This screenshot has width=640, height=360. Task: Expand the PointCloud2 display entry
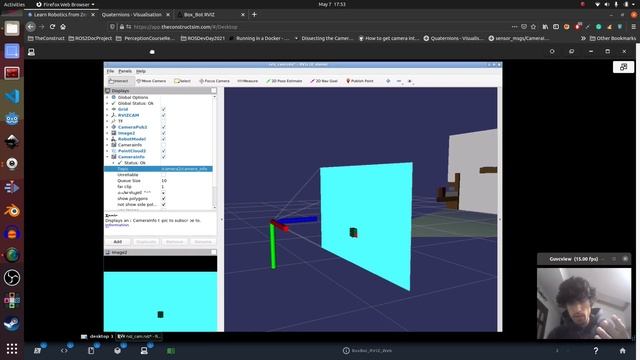pyautogui.click(x=108, y=151)
